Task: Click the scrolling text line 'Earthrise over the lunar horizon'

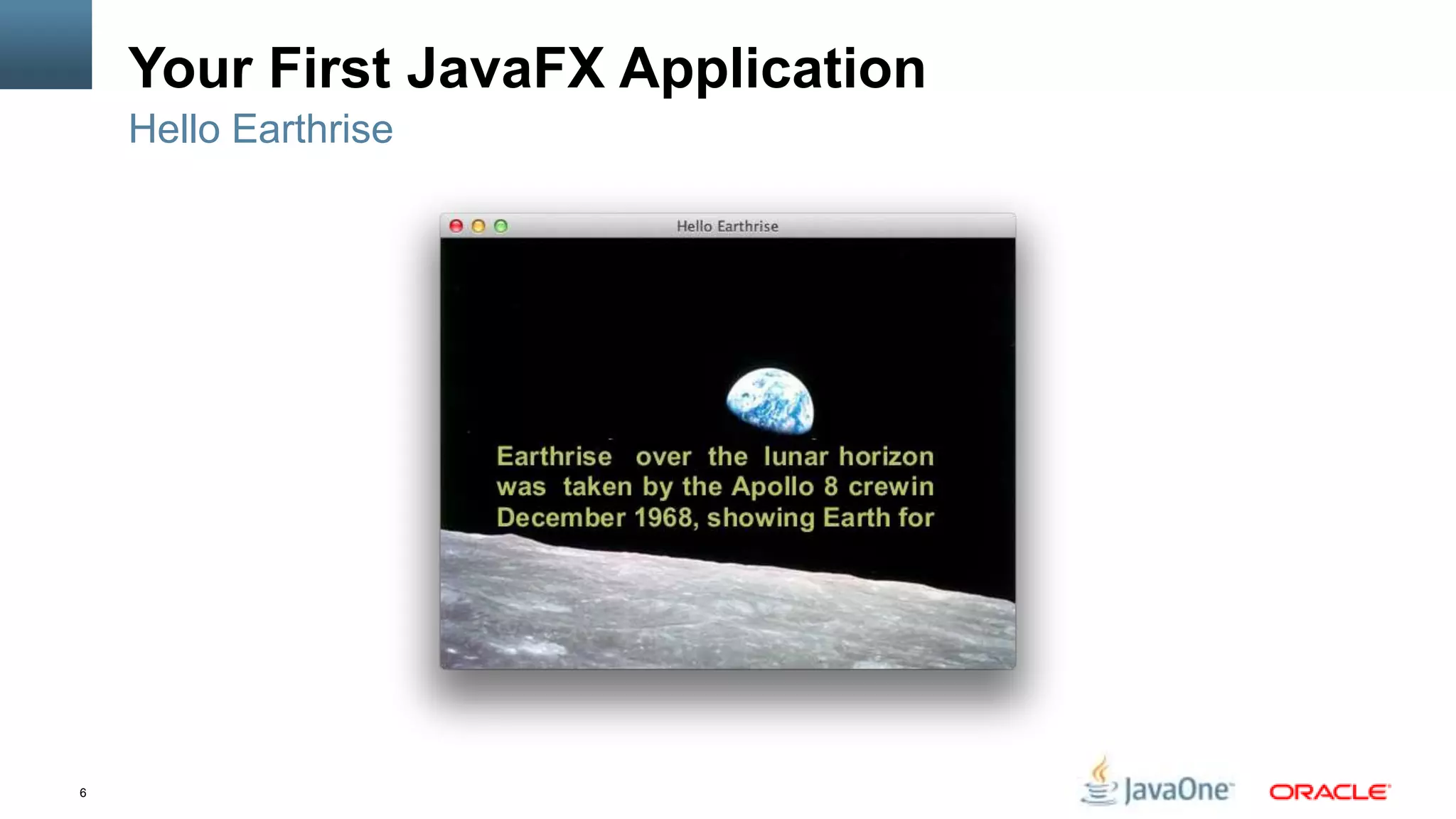Action: pyautogui.click(x=715, y=456)
